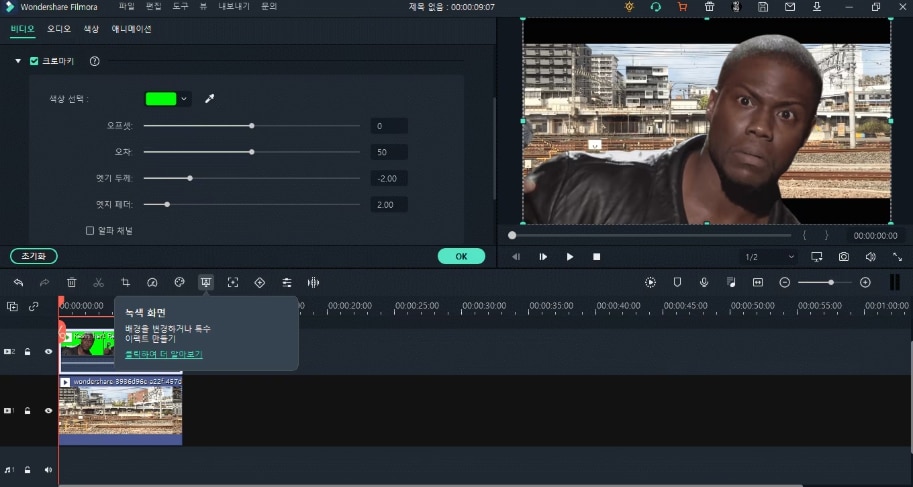Start voiceover recording with the microphone icon
913x487 pixels.
(x=704, y=283)
